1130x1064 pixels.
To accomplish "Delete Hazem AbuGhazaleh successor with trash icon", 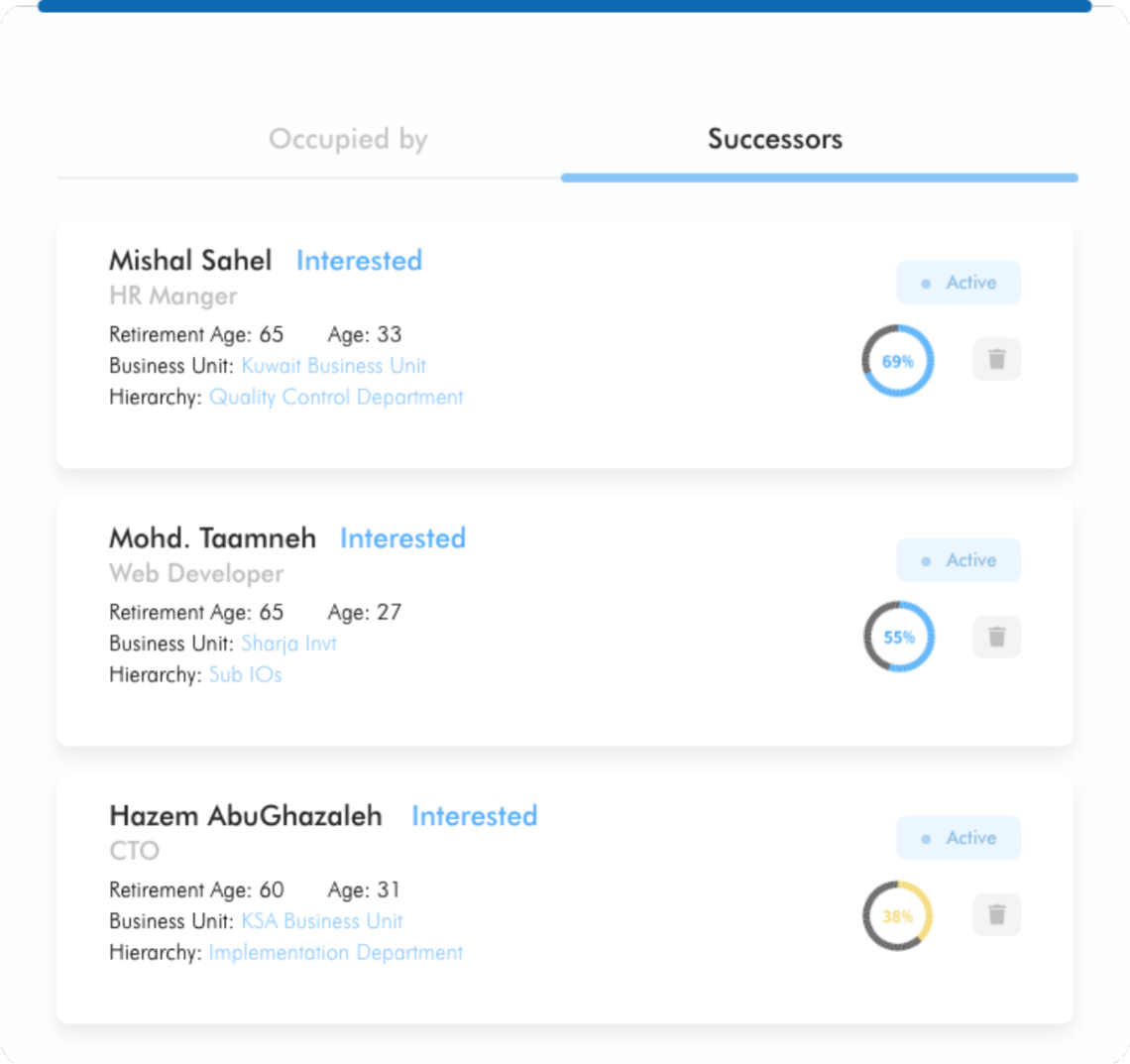I will click(996, 915).
